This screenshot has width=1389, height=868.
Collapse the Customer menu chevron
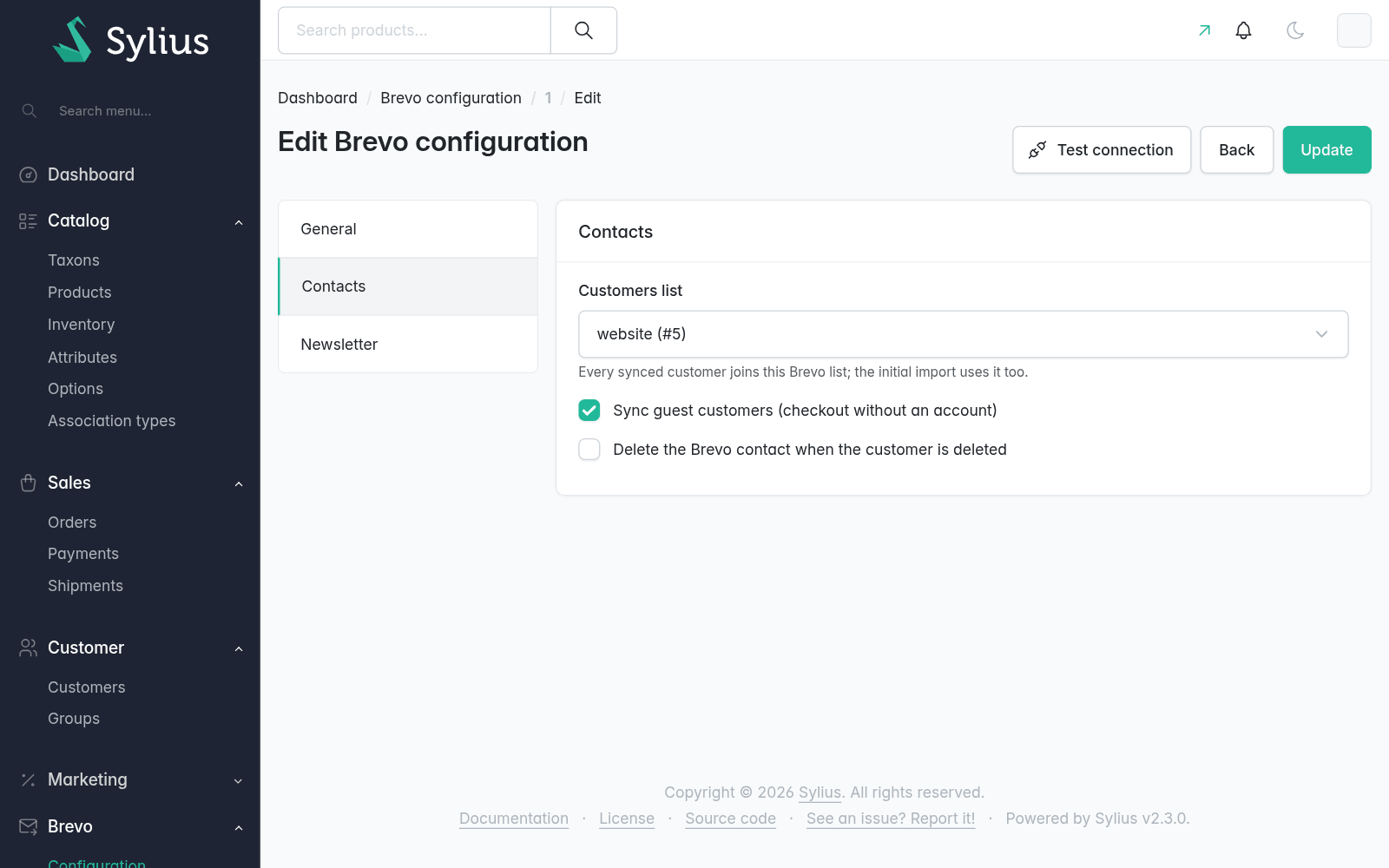click(x=239, y=648)
